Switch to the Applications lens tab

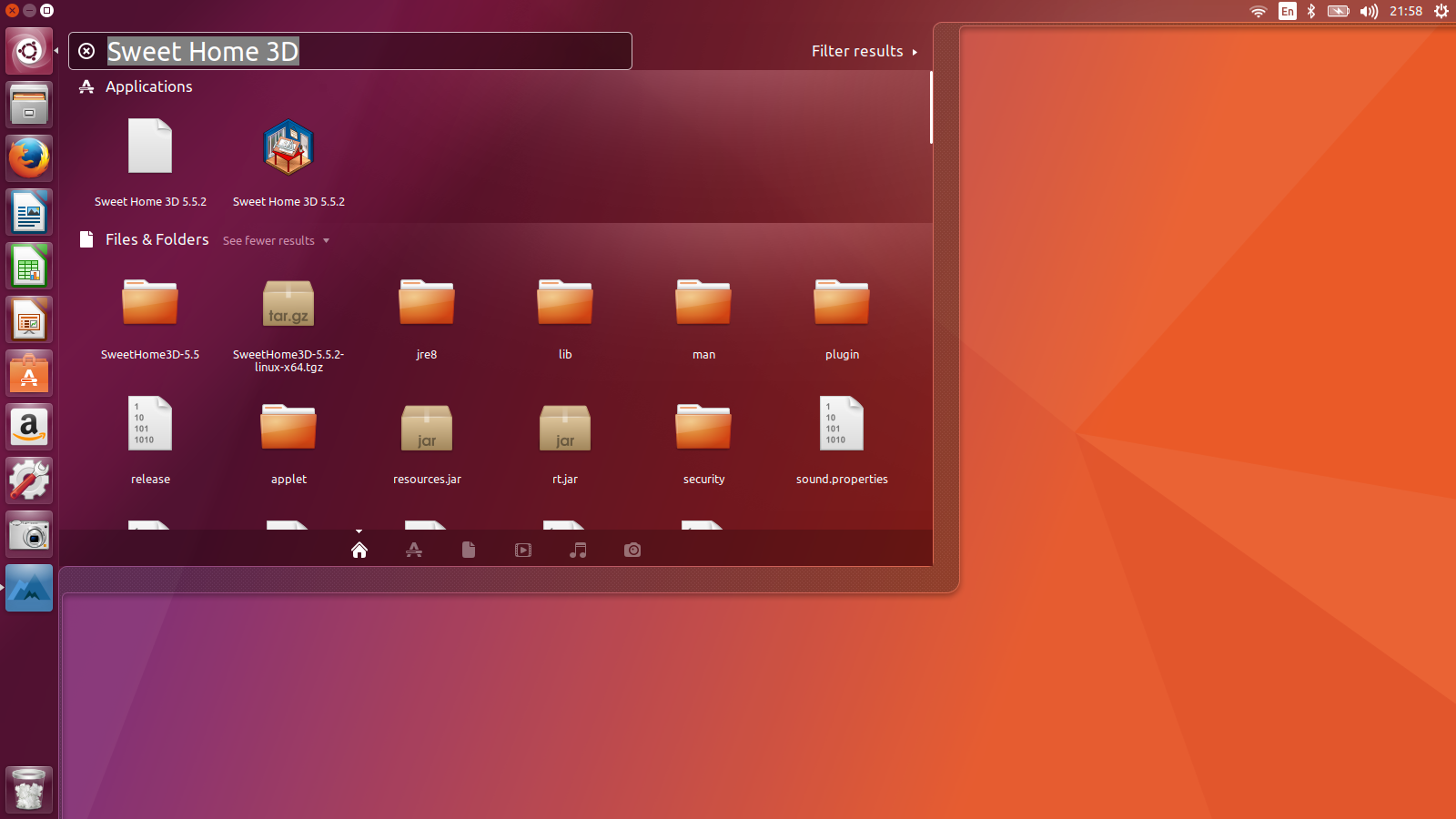[414, 550]
